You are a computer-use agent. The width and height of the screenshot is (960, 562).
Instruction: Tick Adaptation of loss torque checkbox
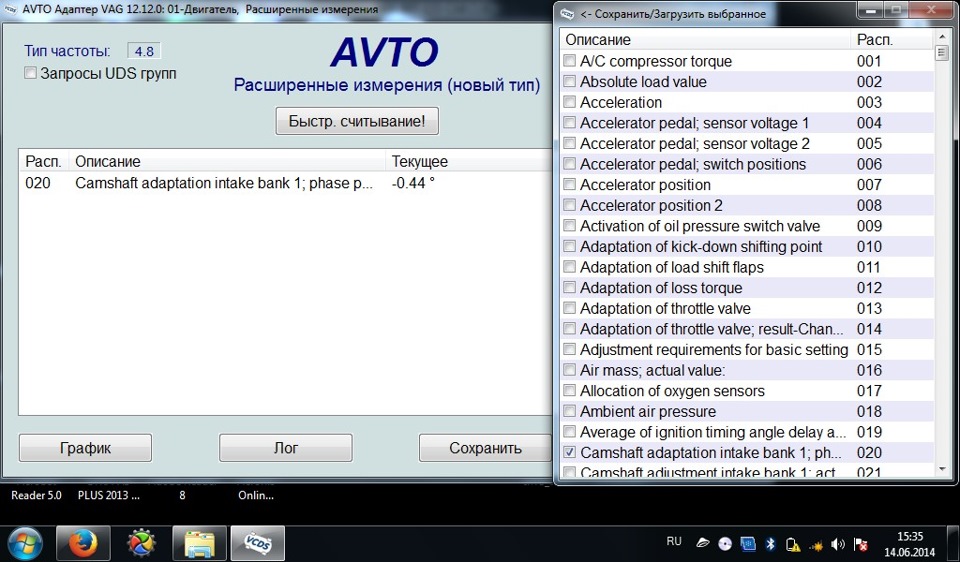569,287
